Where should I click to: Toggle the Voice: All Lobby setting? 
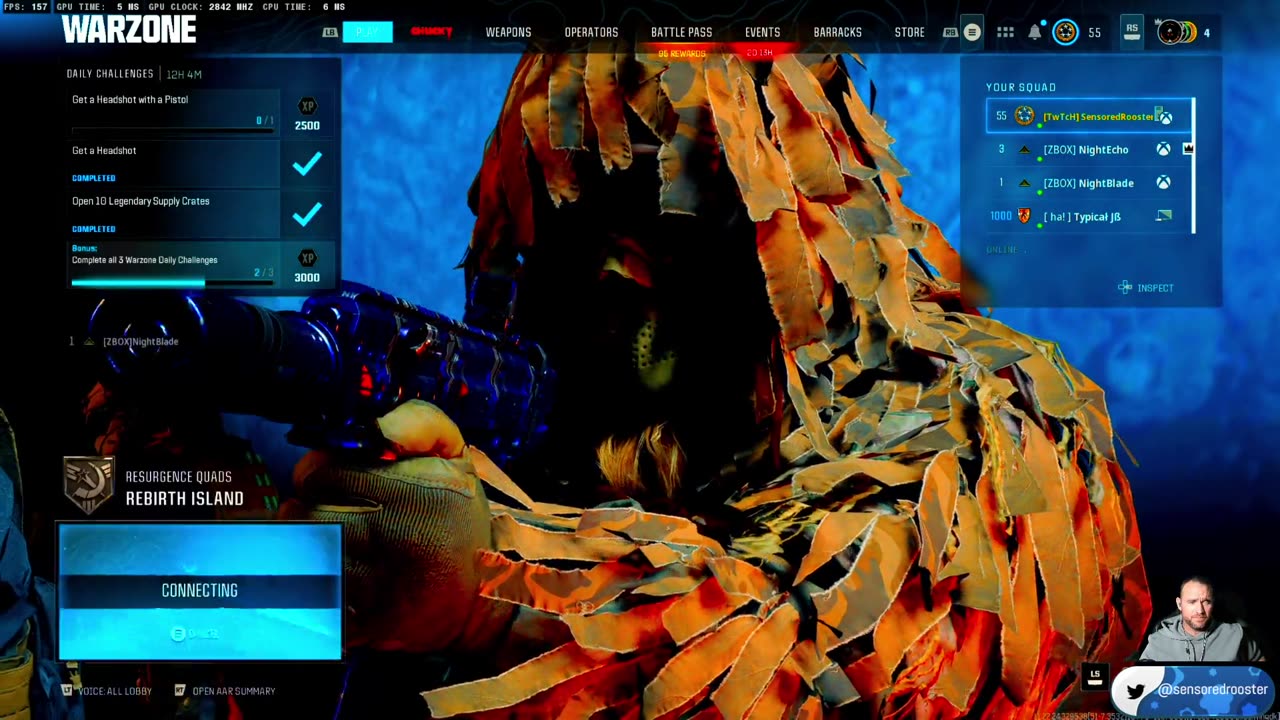(107, 690)
